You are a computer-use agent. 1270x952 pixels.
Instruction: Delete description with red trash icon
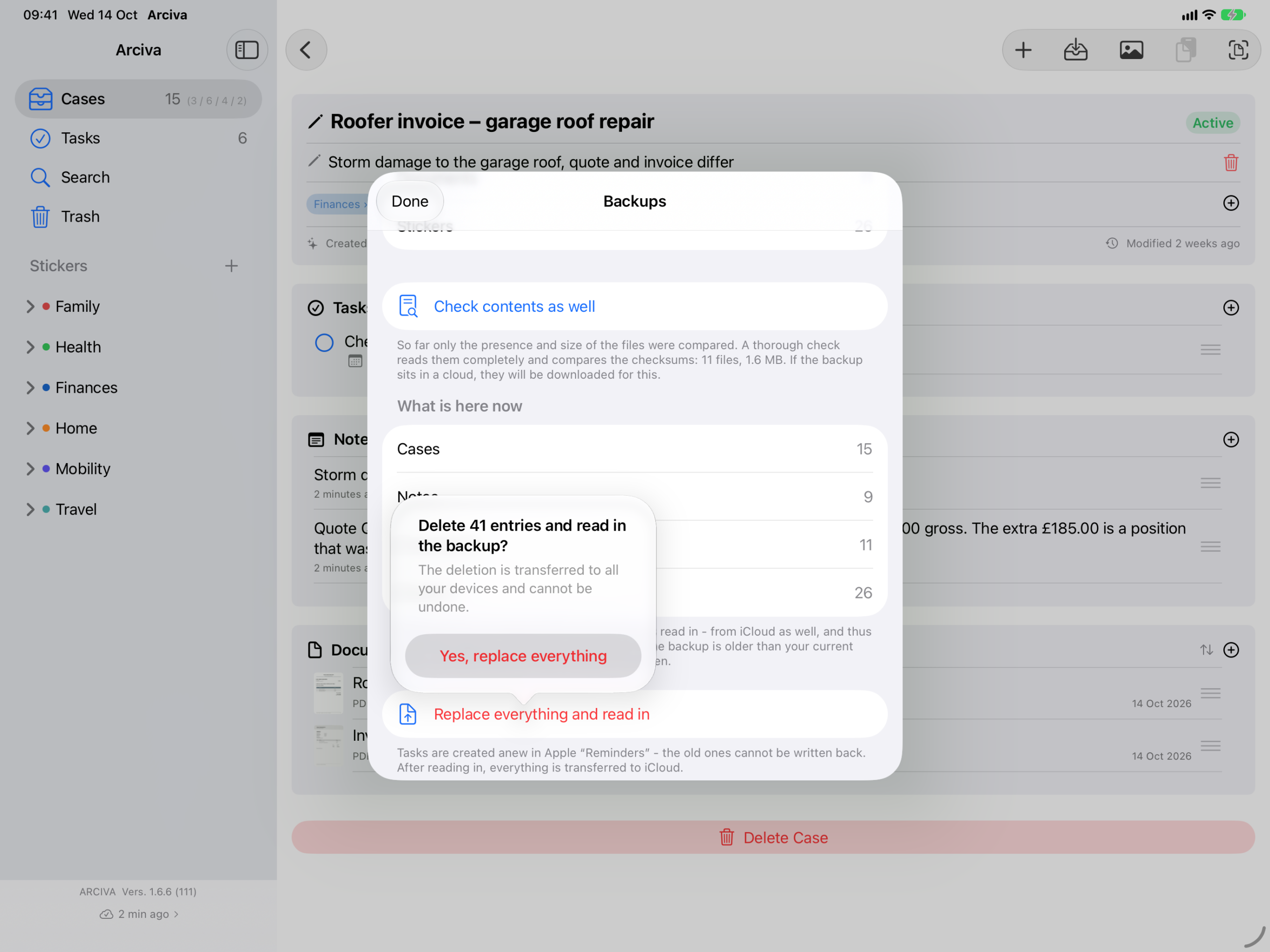tap(1230, 163)
